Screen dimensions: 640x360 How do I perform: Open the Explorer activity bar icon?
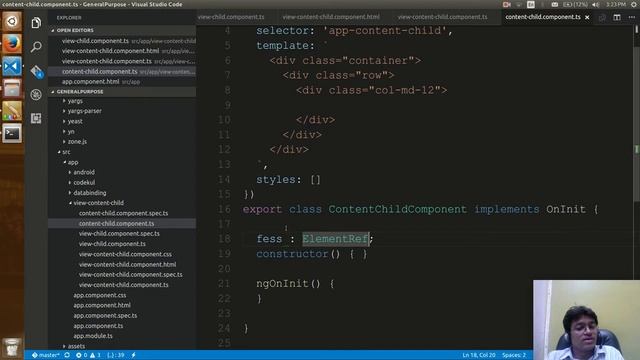[x=36, y=22]
